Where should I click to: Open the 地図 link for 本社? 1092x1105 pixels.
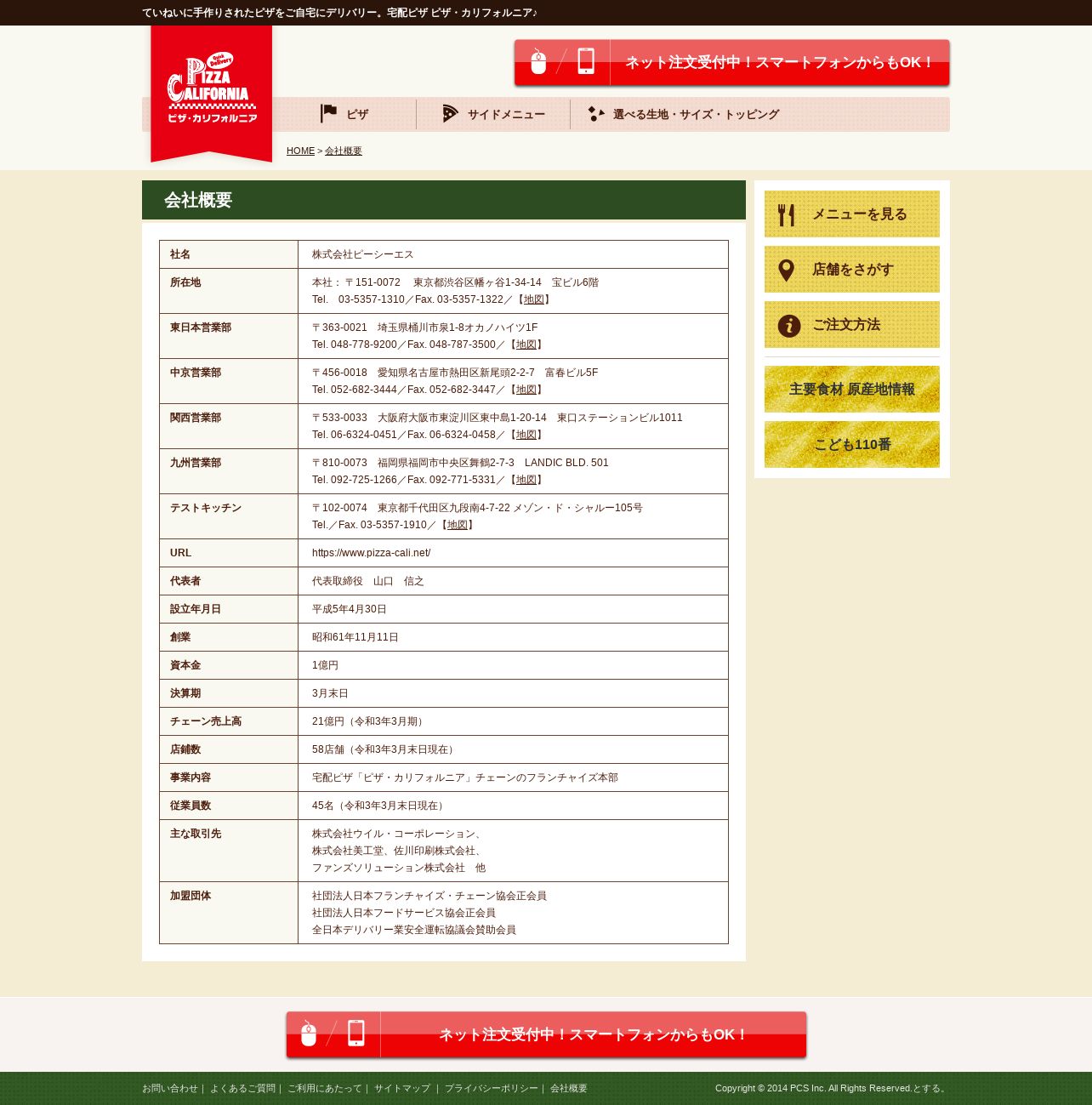533,299
